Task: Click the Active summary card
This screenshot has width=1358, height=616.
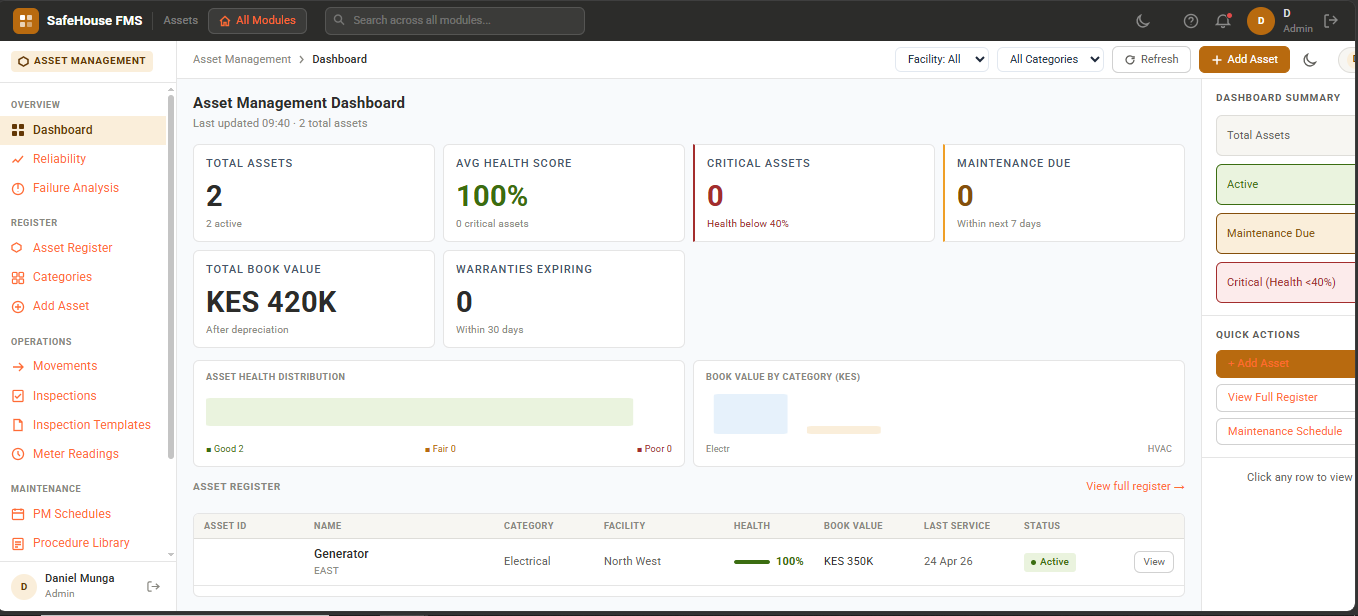Action: click(x=1286, y=184)
